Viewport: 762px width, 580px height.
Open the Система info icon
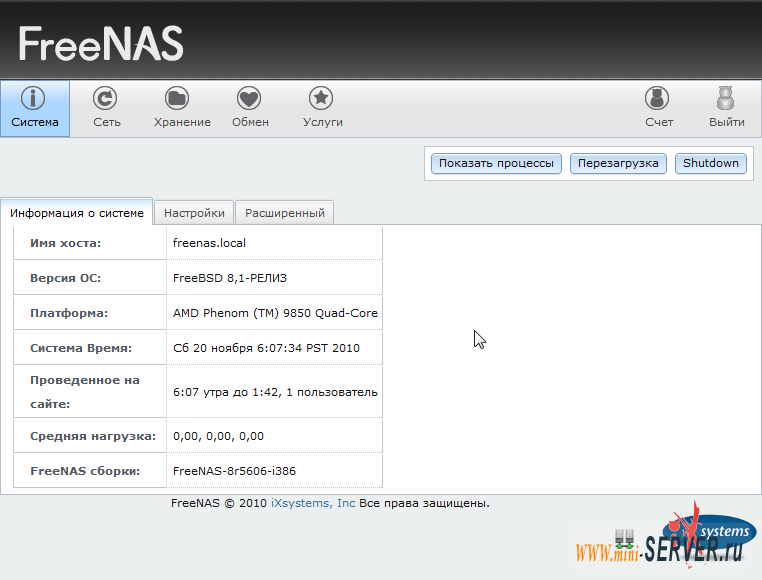33,98
